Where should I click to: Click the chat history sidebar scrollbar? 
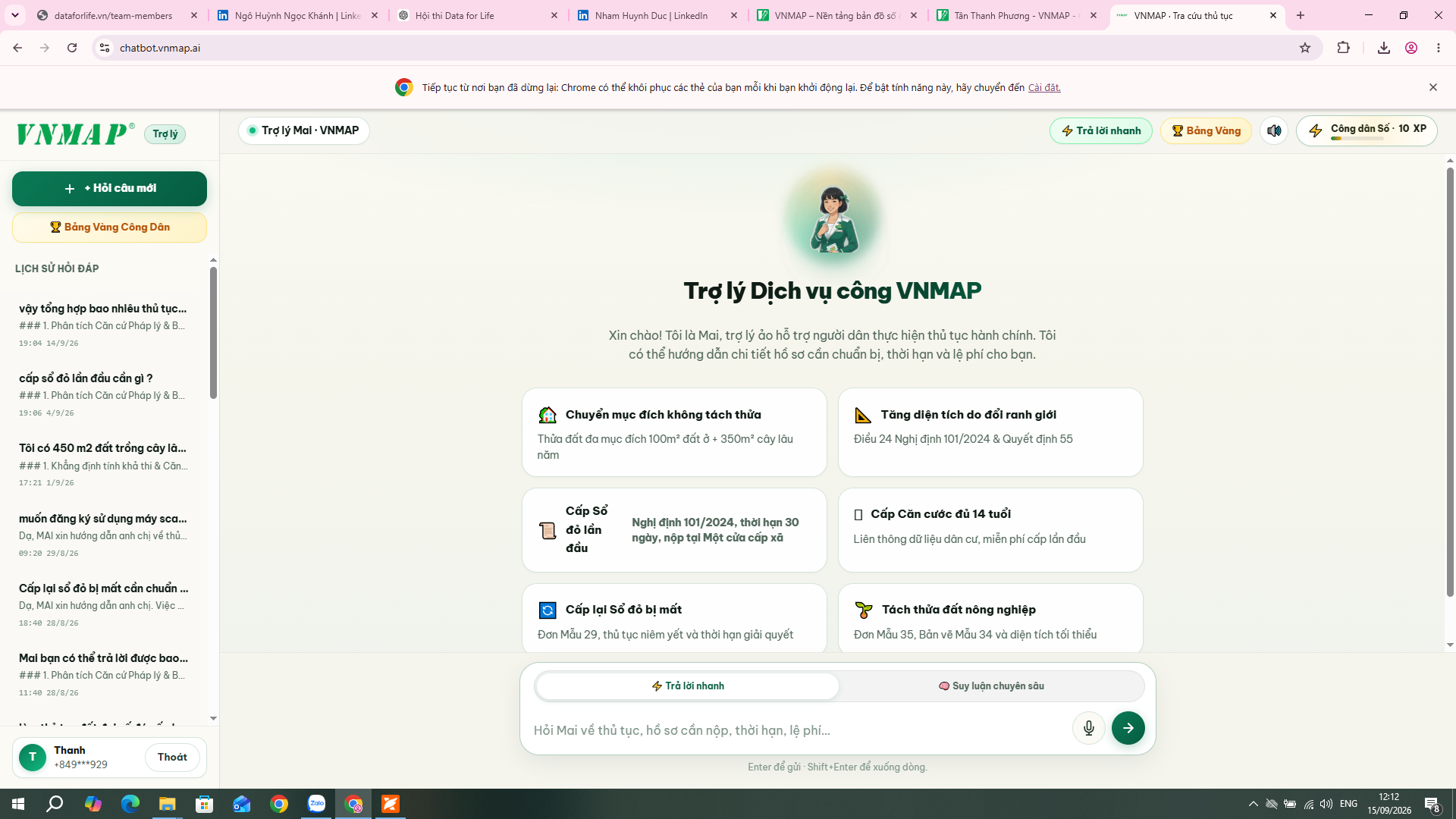click(x=213, y=332)
